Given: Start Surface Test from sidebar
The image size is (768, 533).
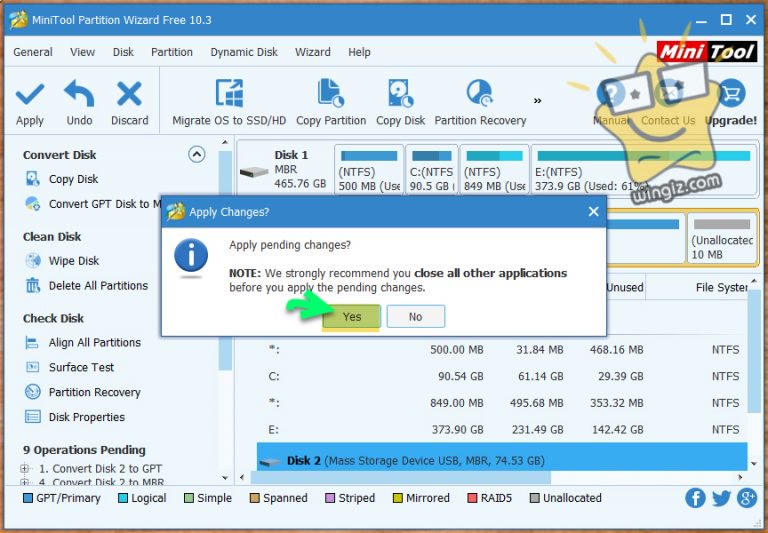Looking at the screenshot, I should point(81,367).
